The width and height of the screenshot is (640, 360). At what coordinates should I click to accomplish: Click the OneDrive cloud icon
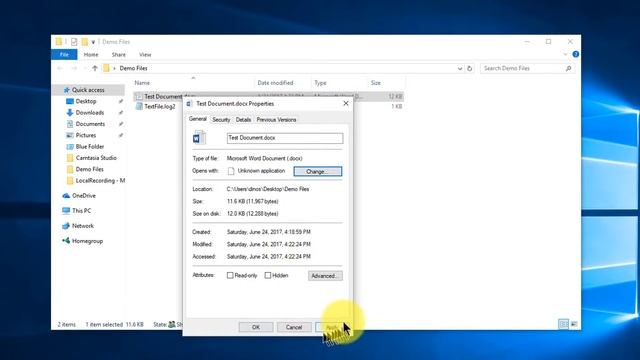(x=66, y=196)
